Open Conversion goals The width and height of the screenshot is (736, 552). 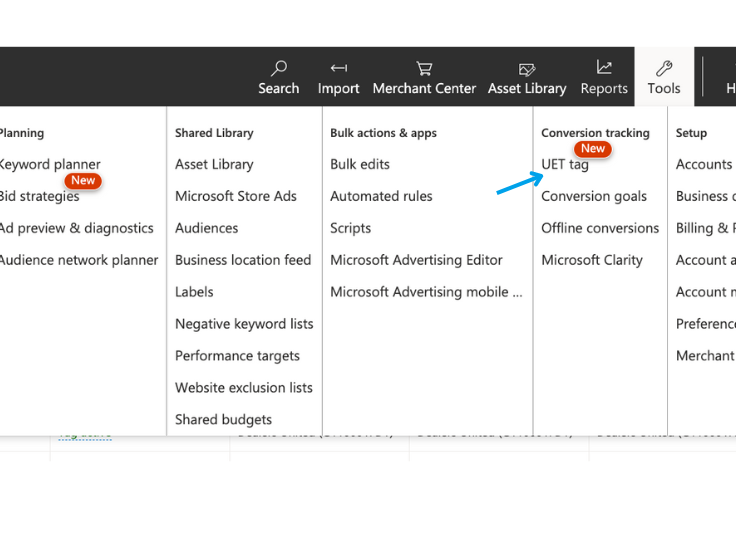pos(594,196)
